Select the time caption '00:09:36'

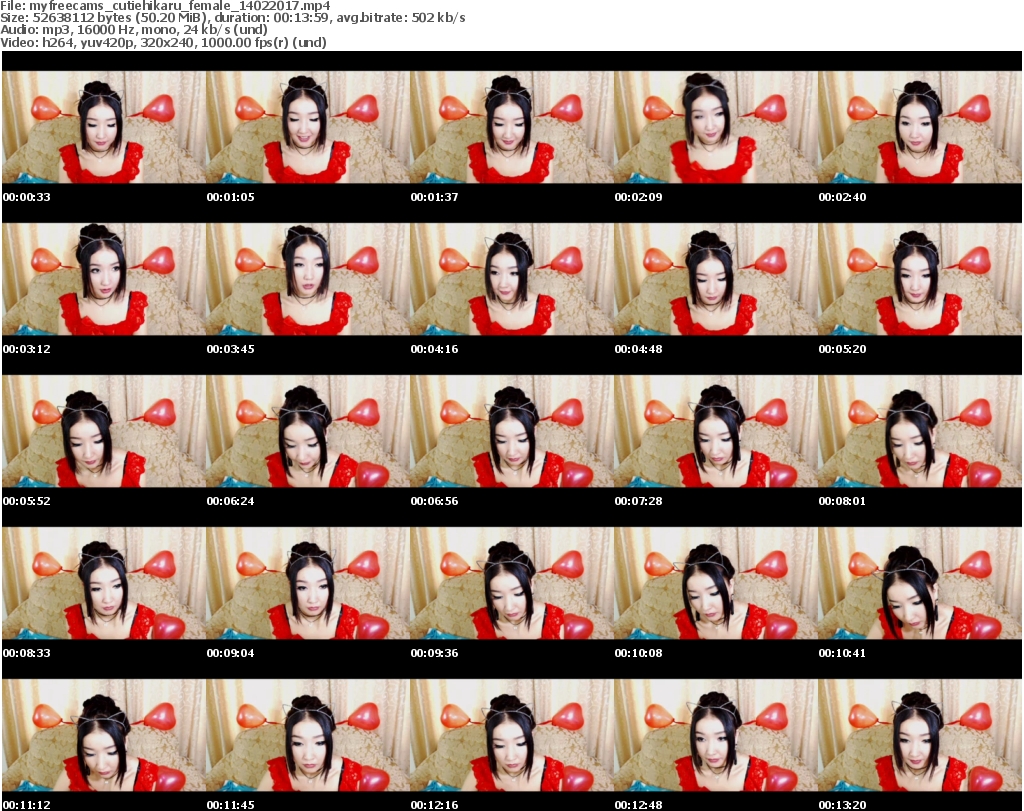tap(434, 654)
